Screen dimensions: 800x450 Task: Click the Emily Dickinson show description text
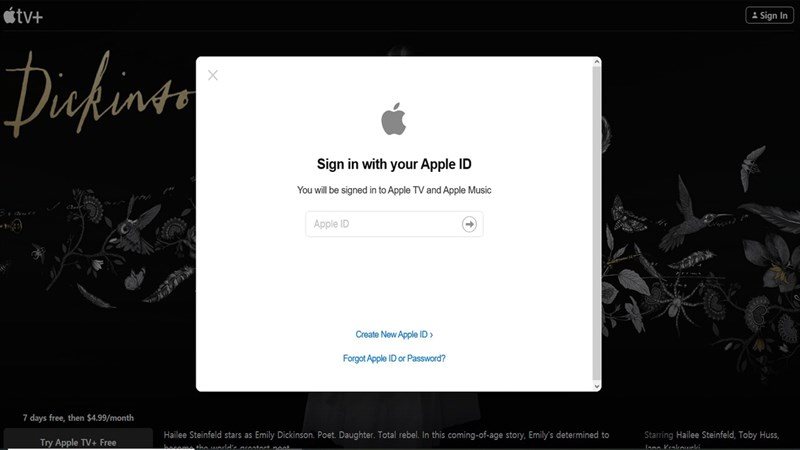tap(386, 440)
